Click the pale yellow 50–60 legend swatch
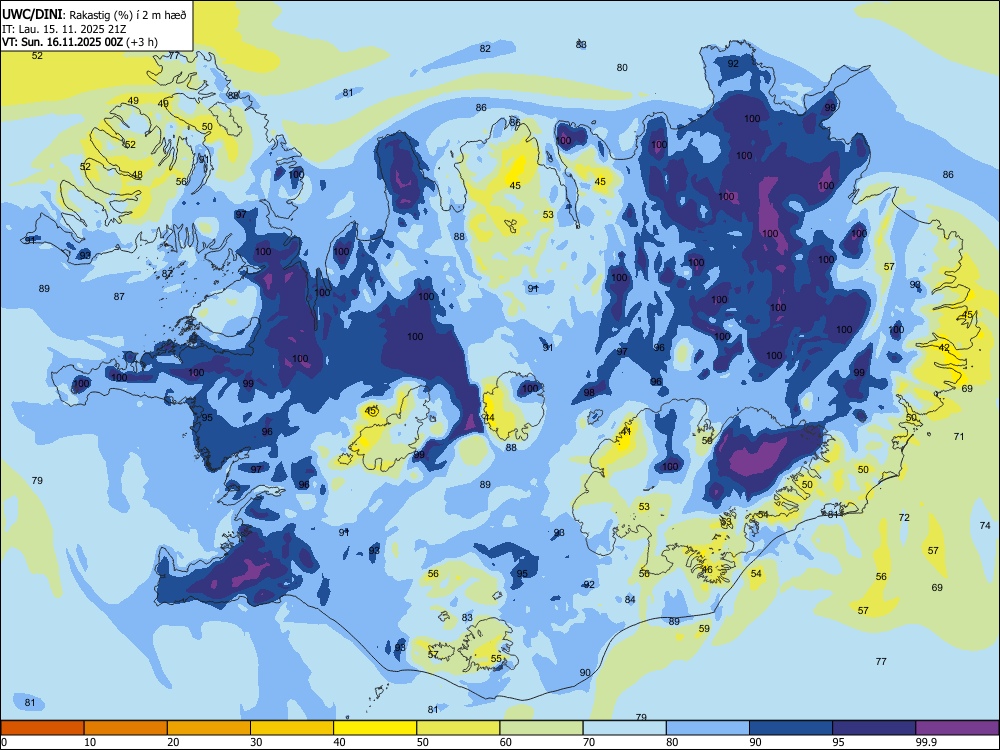This screenshot has width=1000, height=750. pos(458,728)
